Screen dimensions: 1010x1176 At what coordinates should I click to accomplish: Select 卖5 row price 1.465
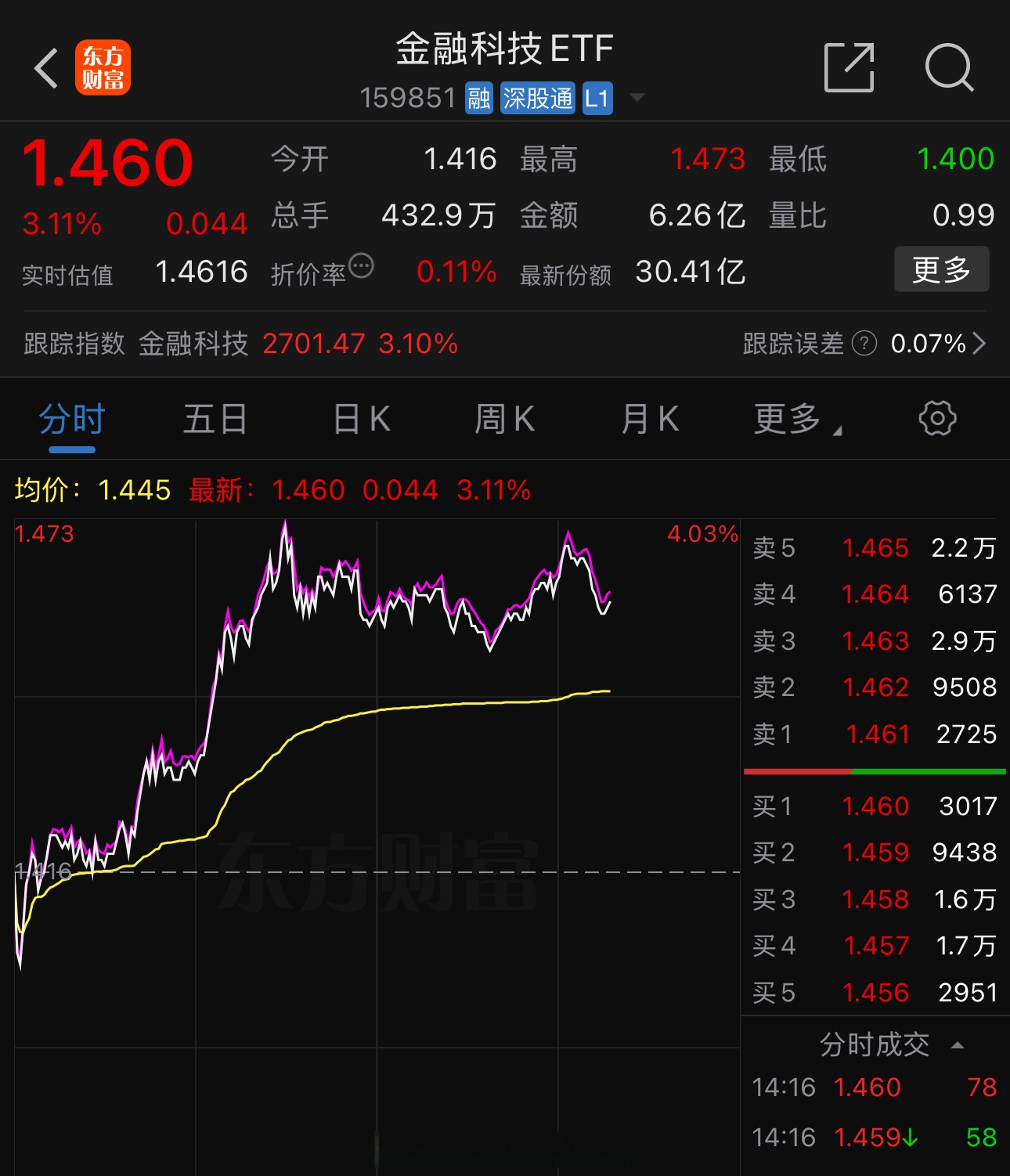point(875,547)
